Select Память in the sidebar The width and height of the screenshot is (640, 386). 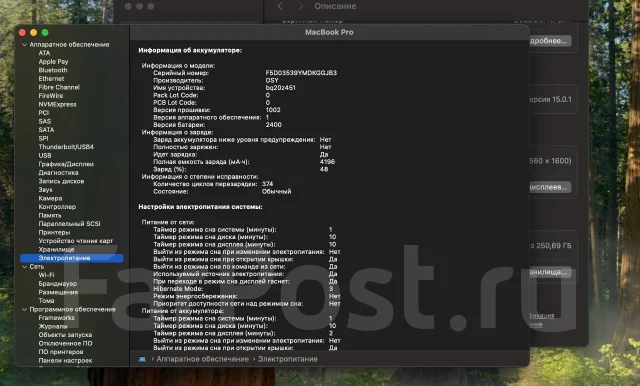tap(49, 215)
